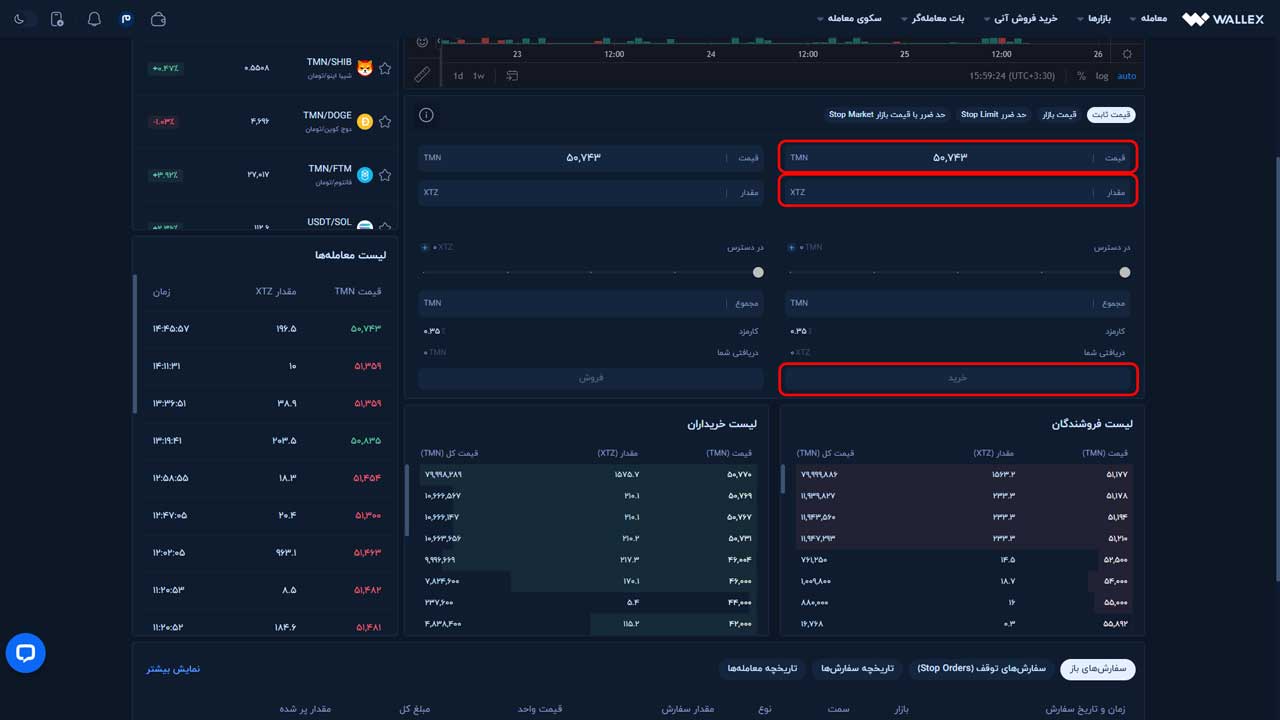Open the سفارش‌های باز tab

(1098, 668)
